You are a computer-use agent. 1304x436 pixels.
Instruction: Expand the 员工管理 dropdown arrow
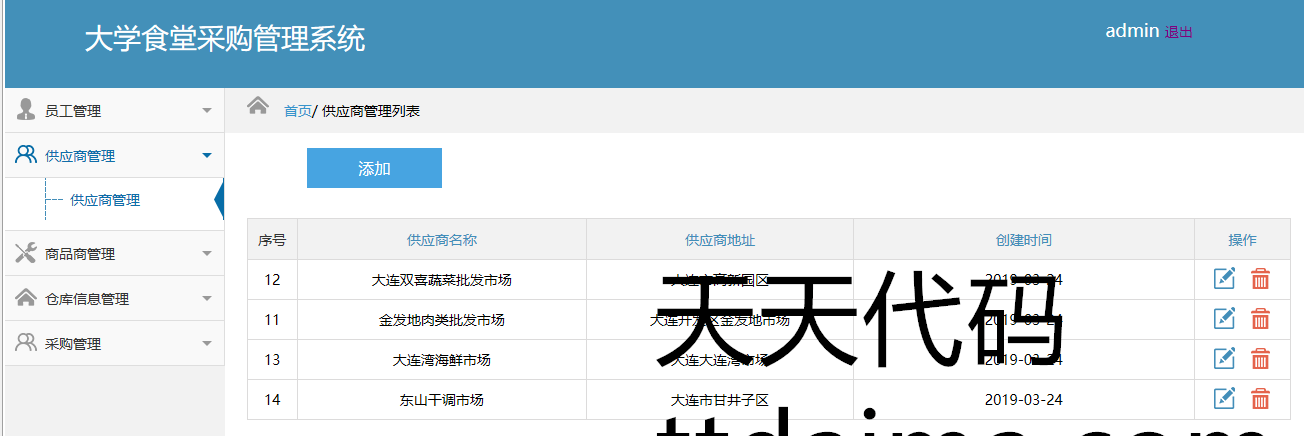207,111
